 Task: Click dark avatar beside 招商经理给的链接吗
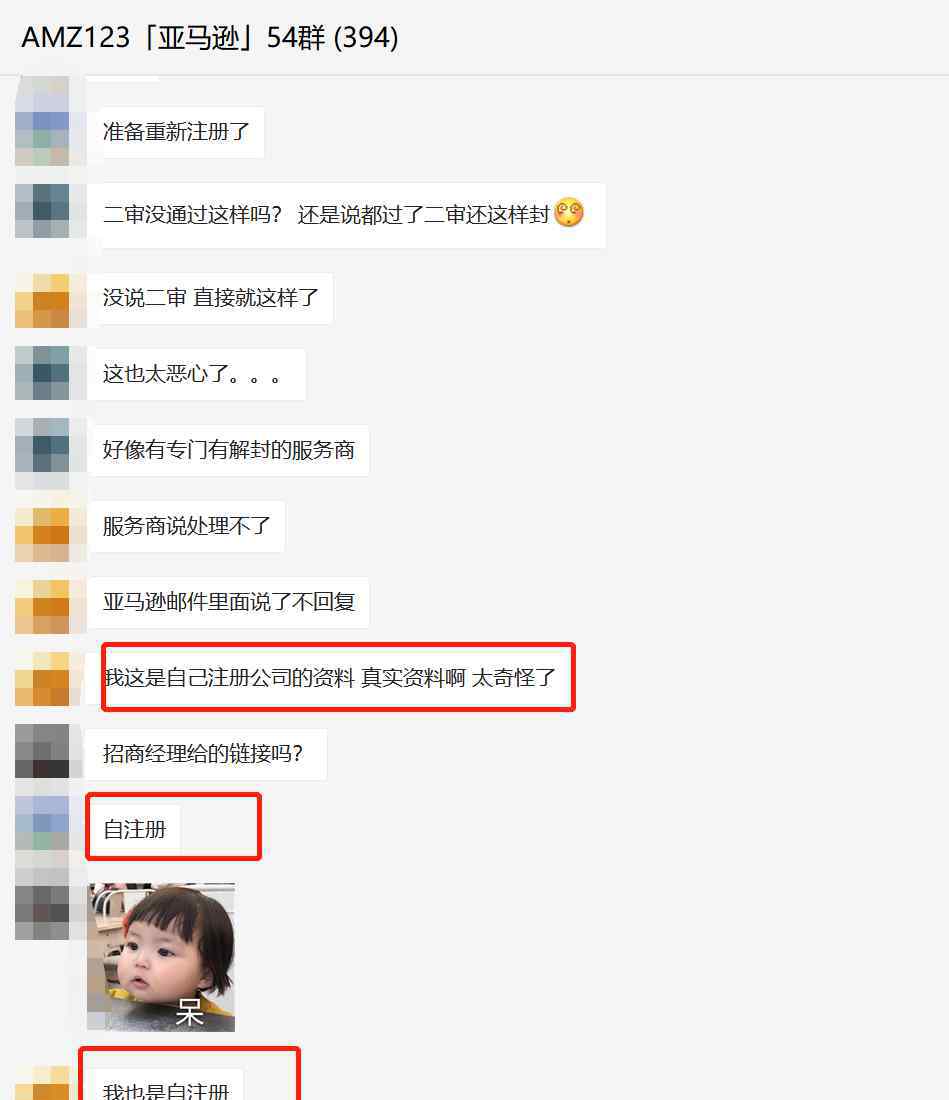click(42, 751)
